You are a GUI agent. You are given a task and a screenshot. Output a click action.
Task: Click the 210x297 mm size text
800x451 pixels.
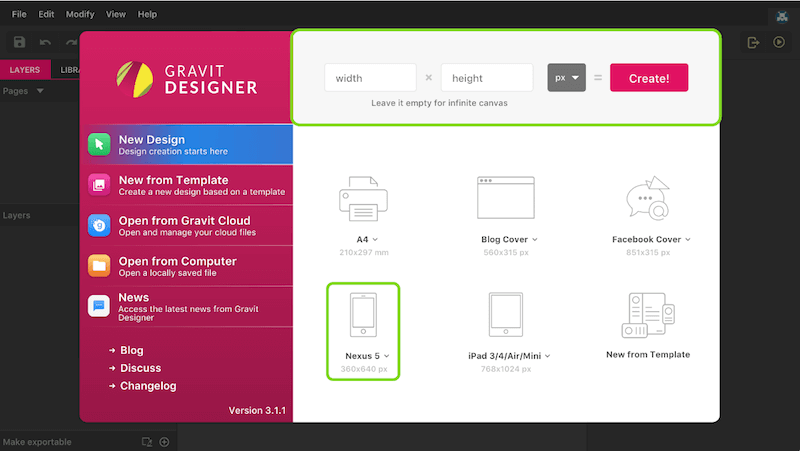pyautogui.click(x=364, y=253)
